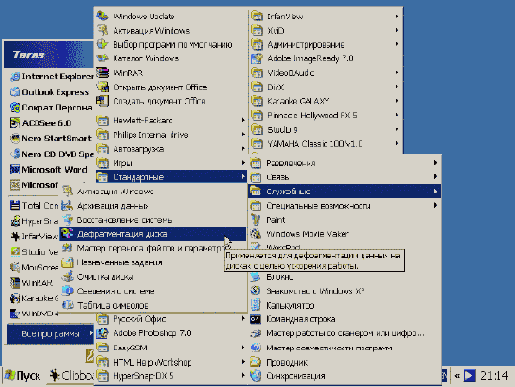Select Очистка диска menu entry
The image size is (515, 387).
click(153, 277)
